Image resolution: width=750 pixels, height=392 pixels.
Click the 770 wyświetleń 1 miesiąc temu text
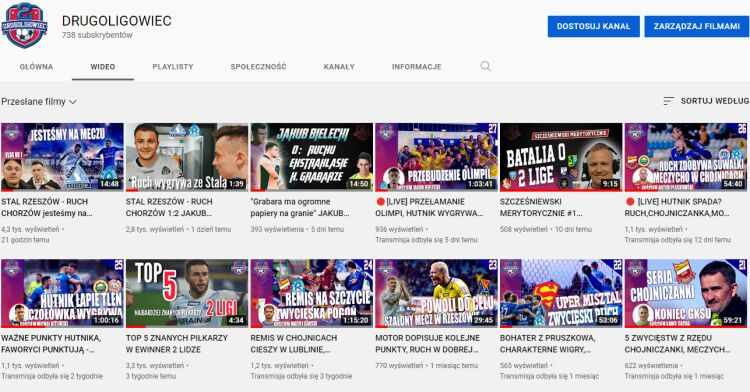coord(427,366)
